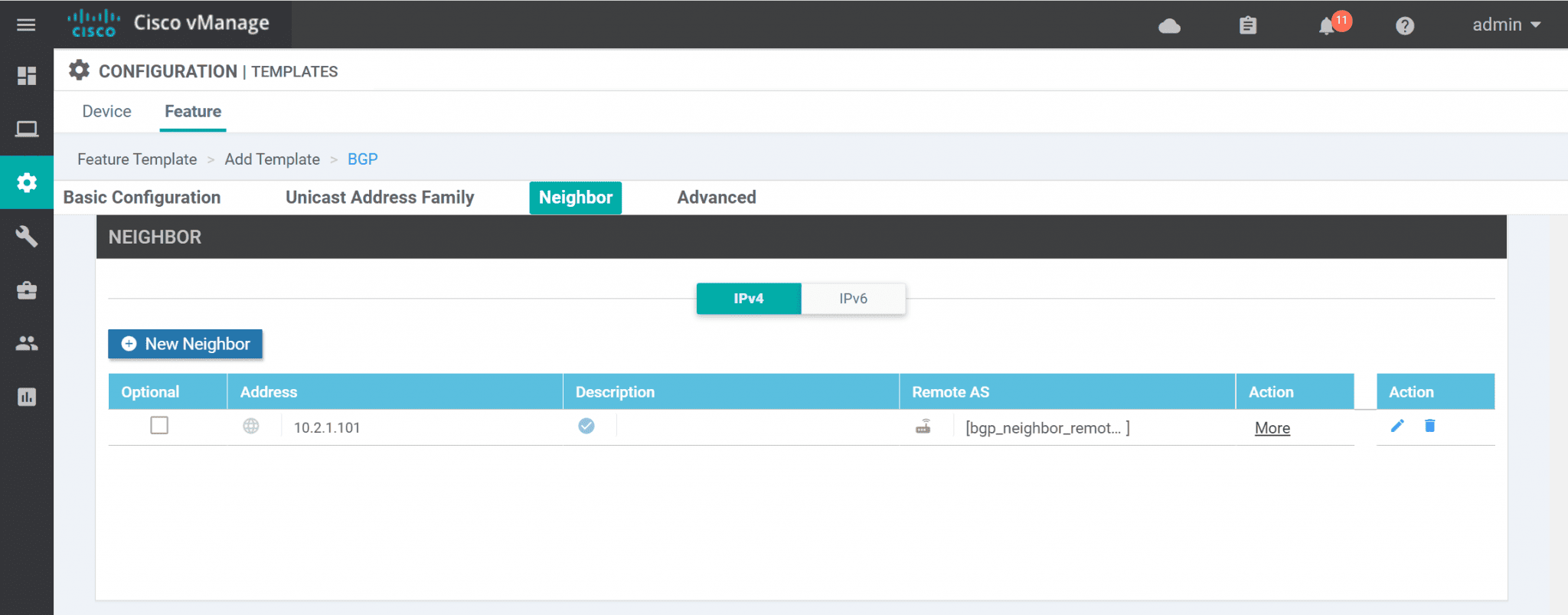This screenshot has height=615, width=1568.
Task: Click the checkmark icon in Description column
Action: pyautogui.click(x=586, y=426)
